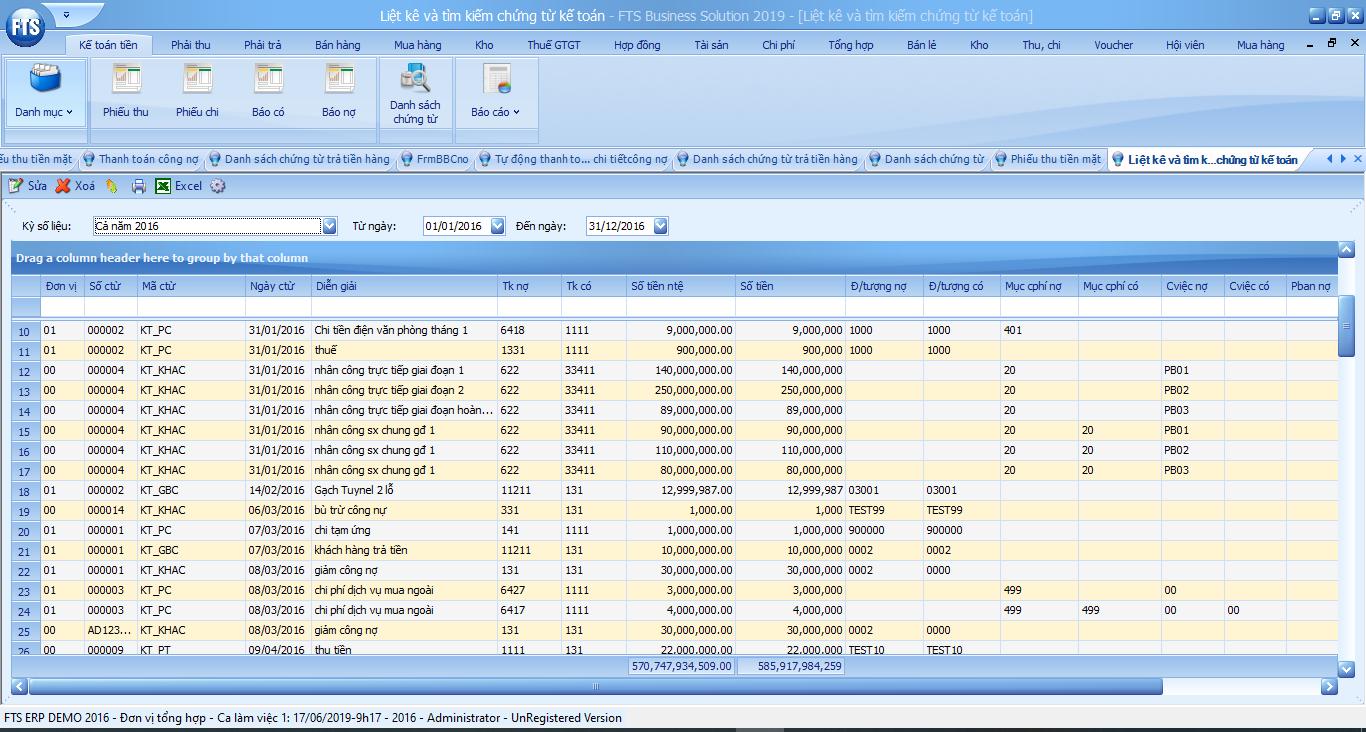Screen dimensions: 1366x732
Task: Open the Voucher ribbon tab
Action: click(x=1114, y=45)
